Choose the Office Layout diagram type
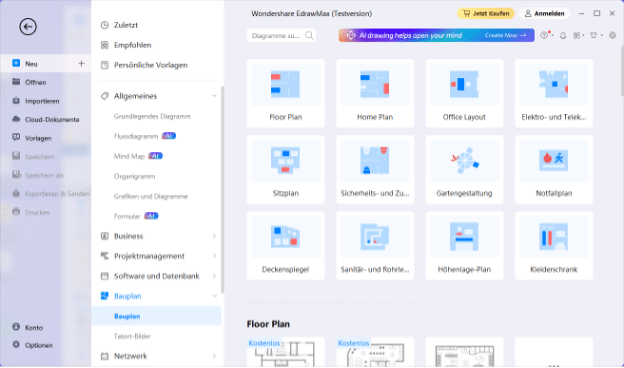Screen dimensions: 624x368 pyautogui.click(x=464, y=93)
